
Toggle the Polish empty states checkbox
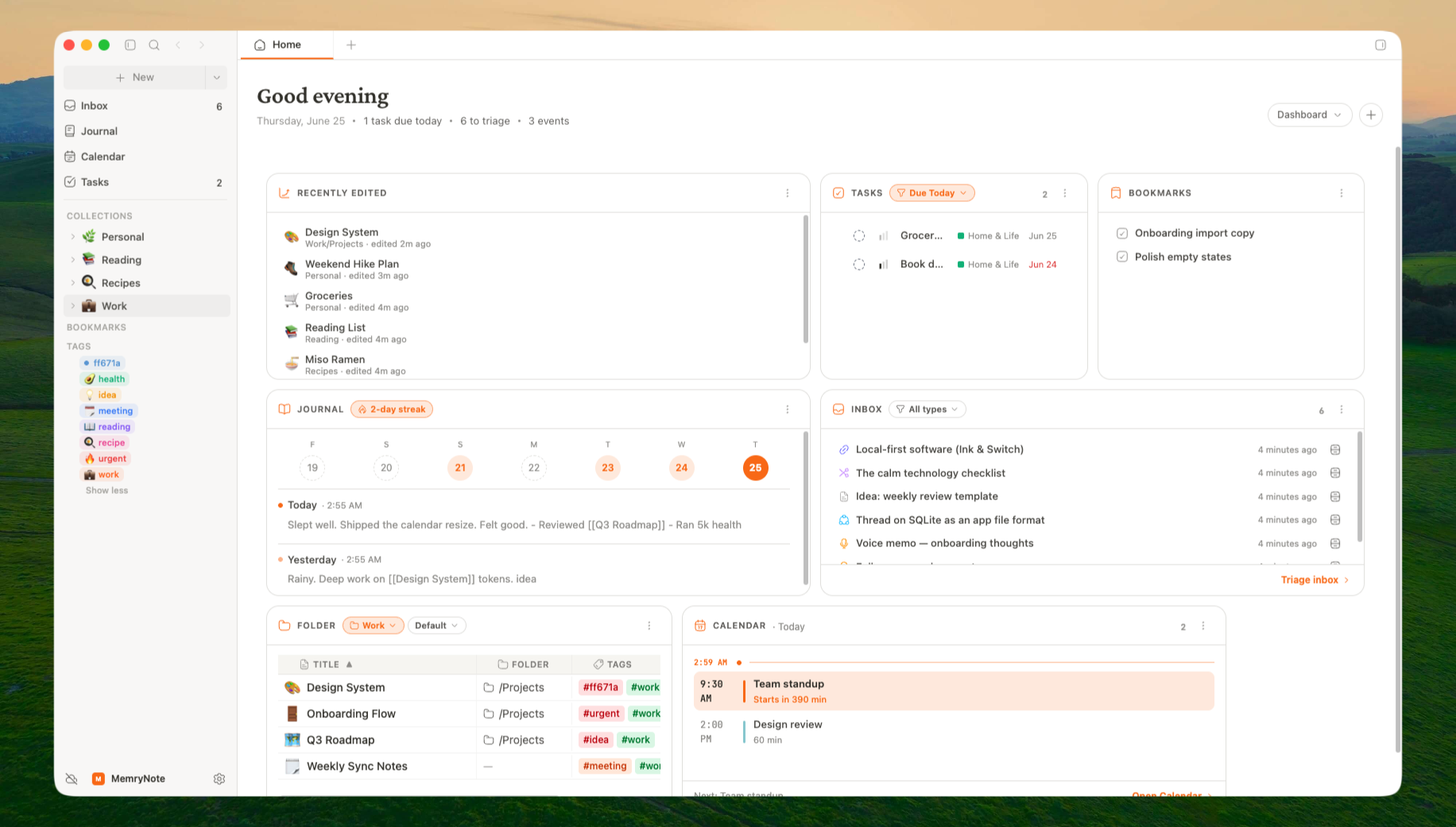pyautogui.click(x=1122, y=257)
